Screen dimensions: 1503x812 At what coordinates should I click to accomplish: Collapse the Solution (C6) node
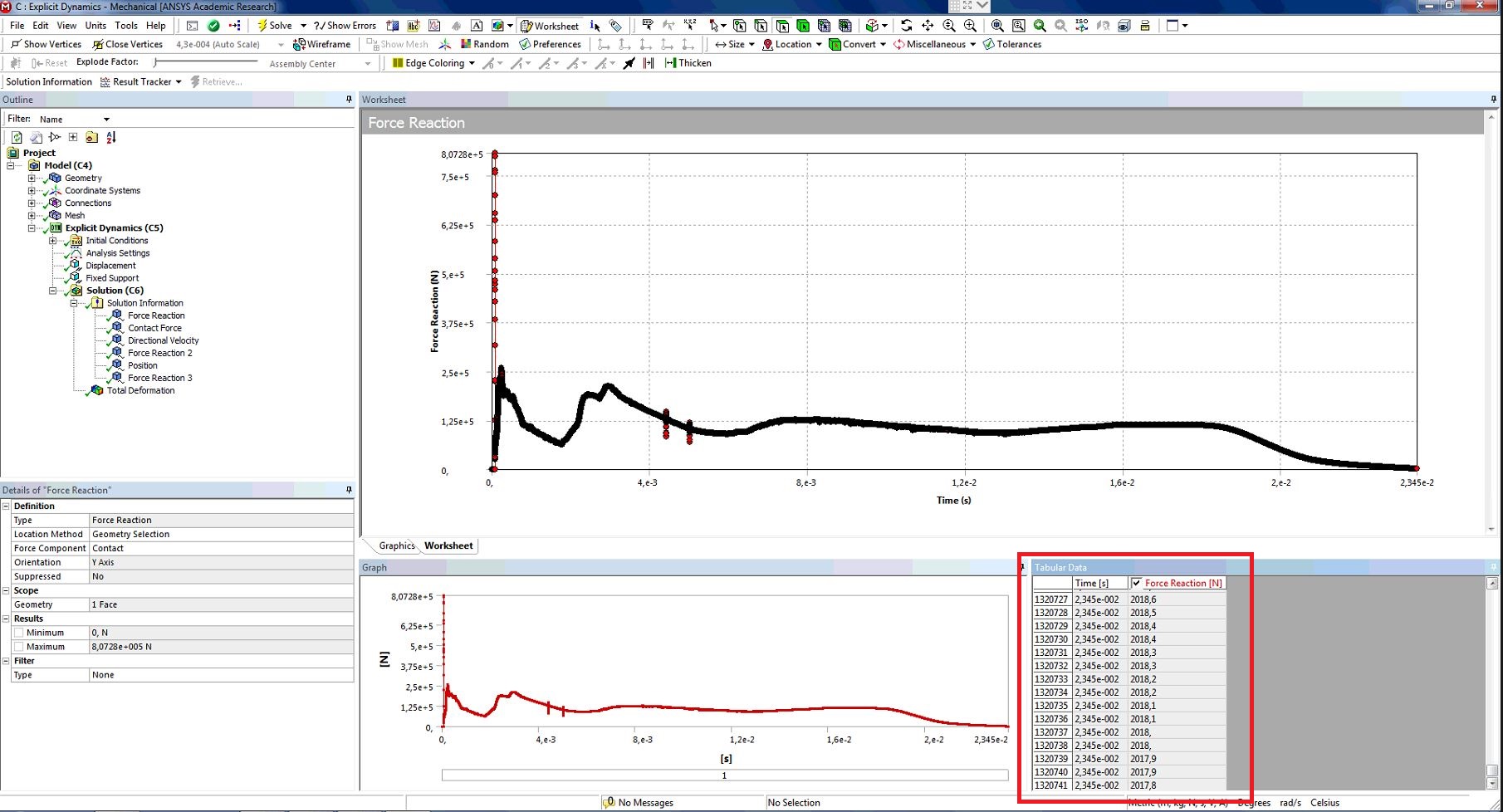(52, 291)
